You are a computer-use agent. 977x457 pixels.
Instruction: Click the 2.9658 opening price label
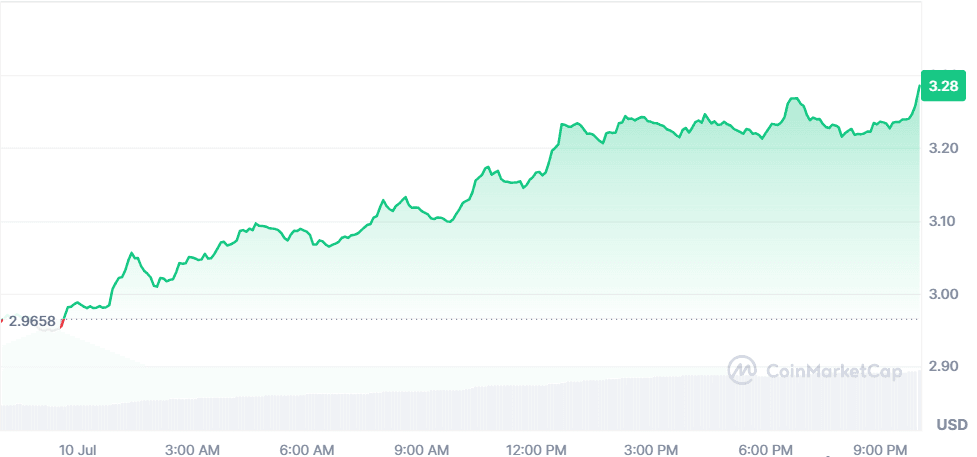pyautogui.click(x=33, y=321)
